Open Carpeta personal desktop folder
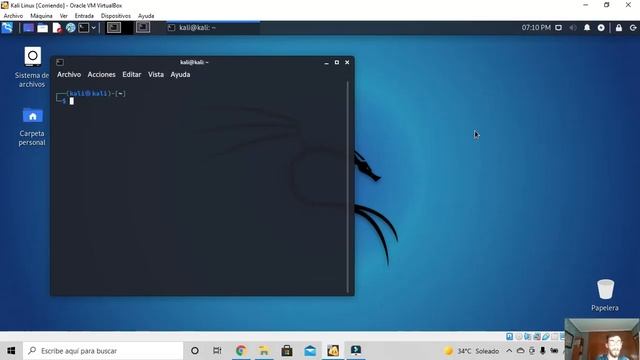 [x=32, y=127]
